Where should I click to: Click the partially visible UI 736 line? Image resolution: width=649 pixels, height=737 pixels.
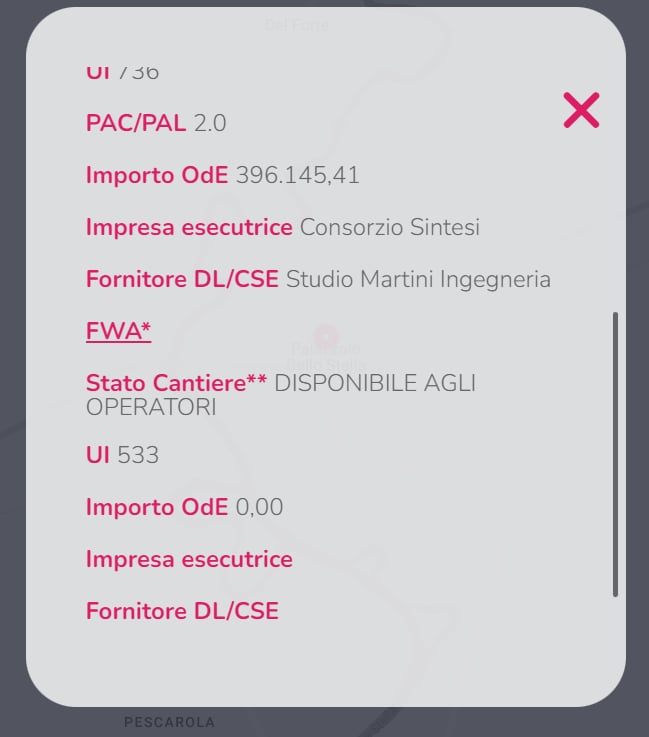pyautogui.click(x=122, y=72)
